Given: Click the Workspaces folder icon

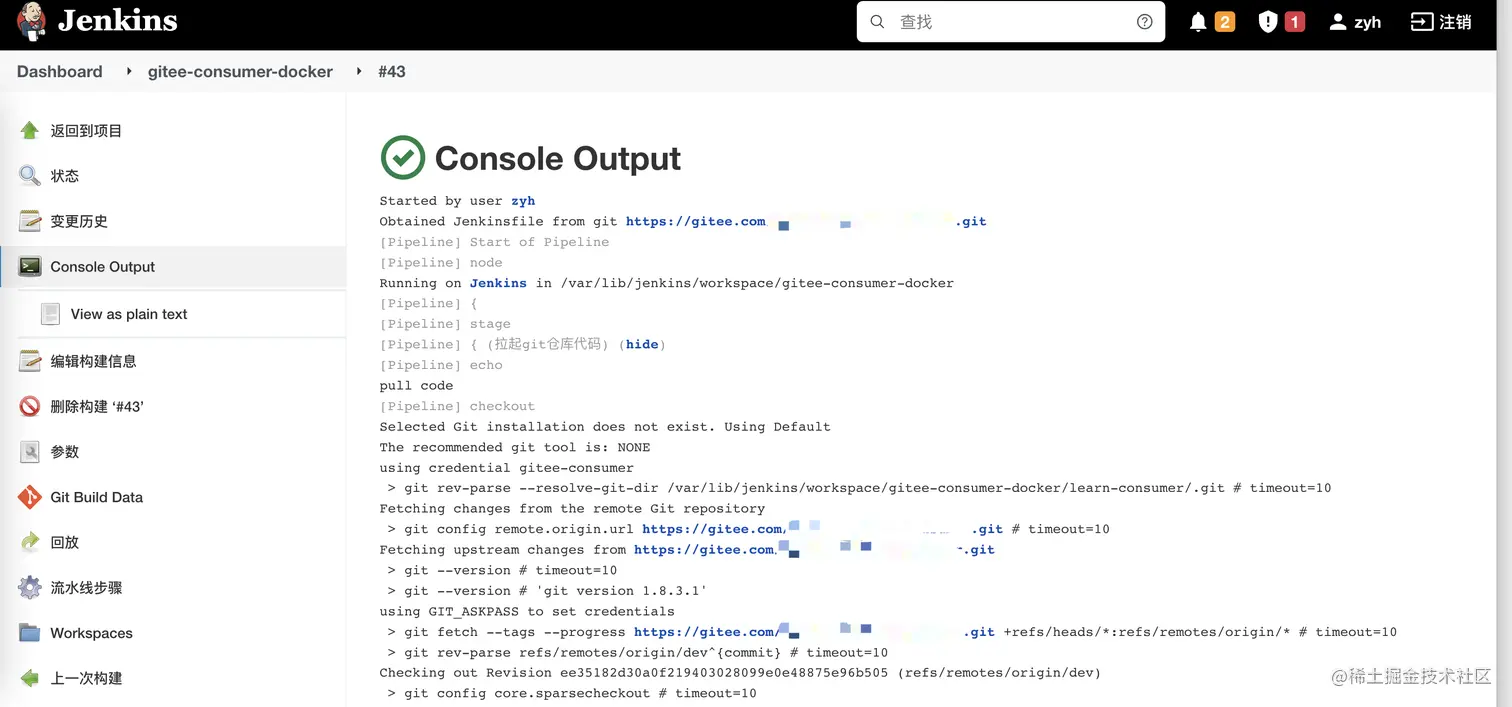Looking at the screenshot, I should click(30, 633).
